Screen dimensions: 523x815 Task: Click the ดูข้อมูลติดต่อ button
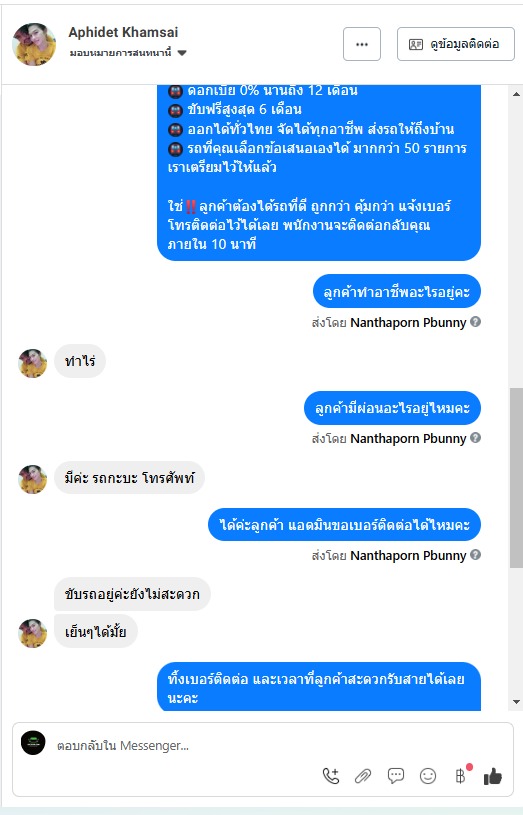(456, 44)
